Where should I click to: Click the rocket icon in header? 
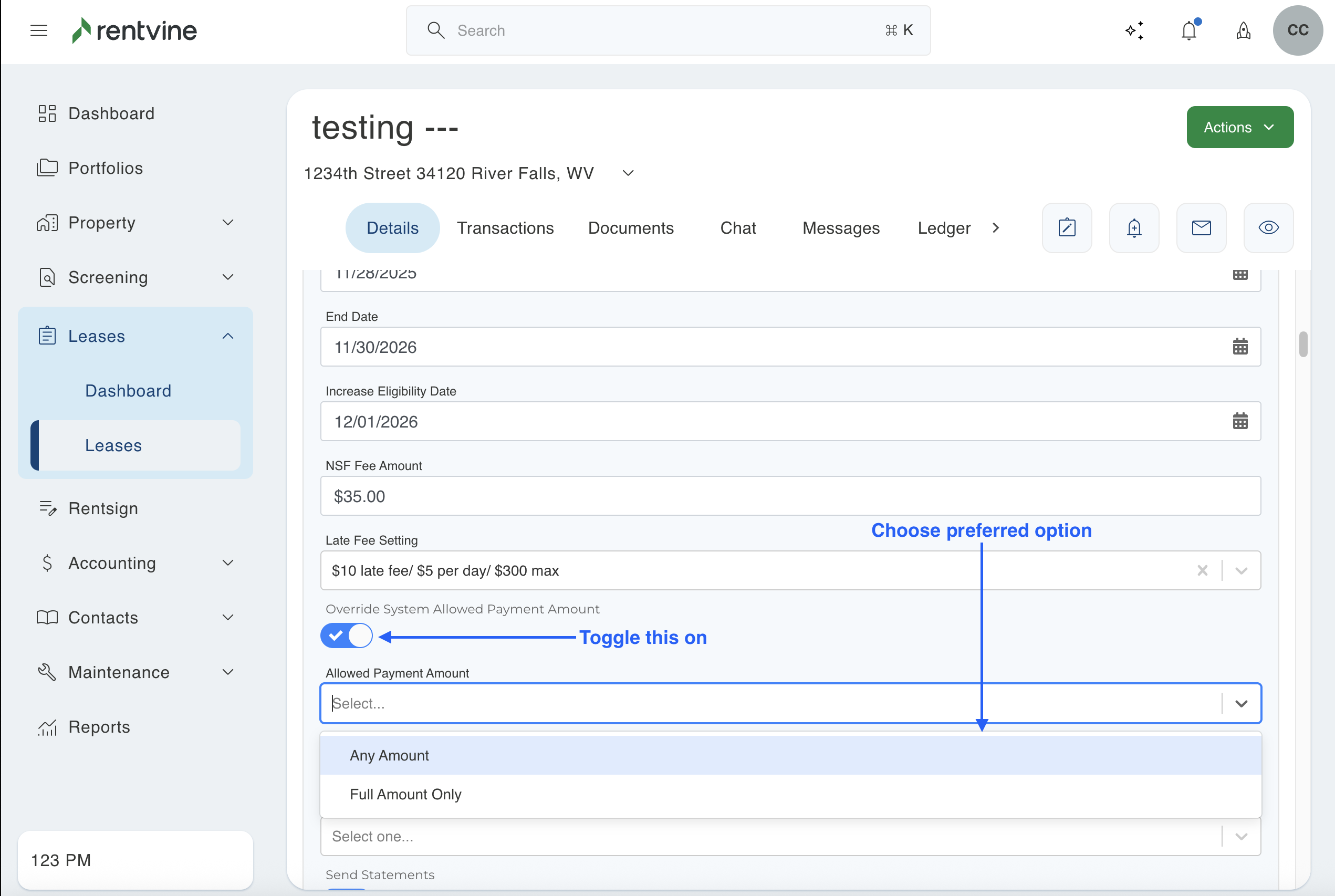(1243, 30)
